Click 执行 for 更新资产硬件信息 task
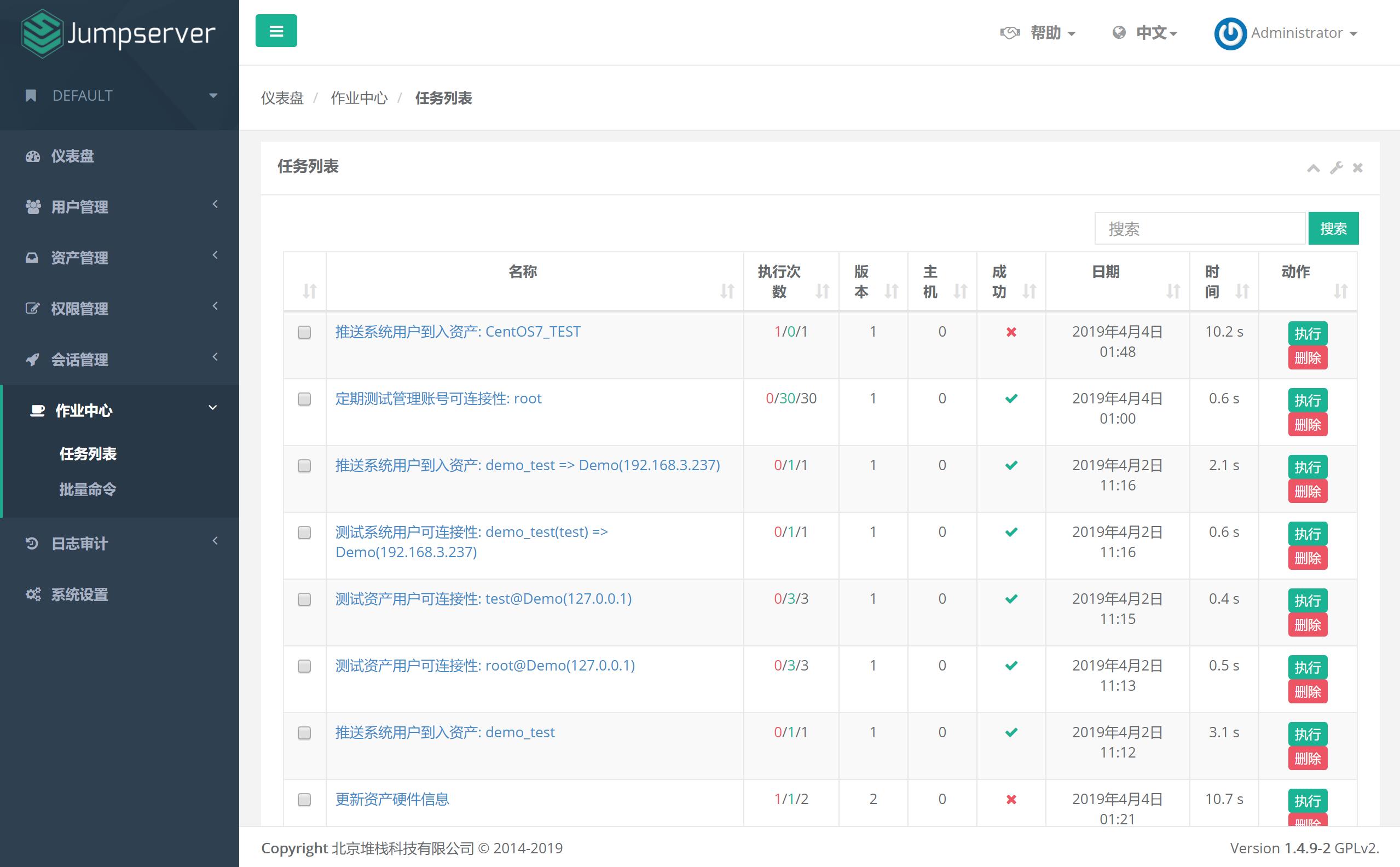 [1308, 801]
